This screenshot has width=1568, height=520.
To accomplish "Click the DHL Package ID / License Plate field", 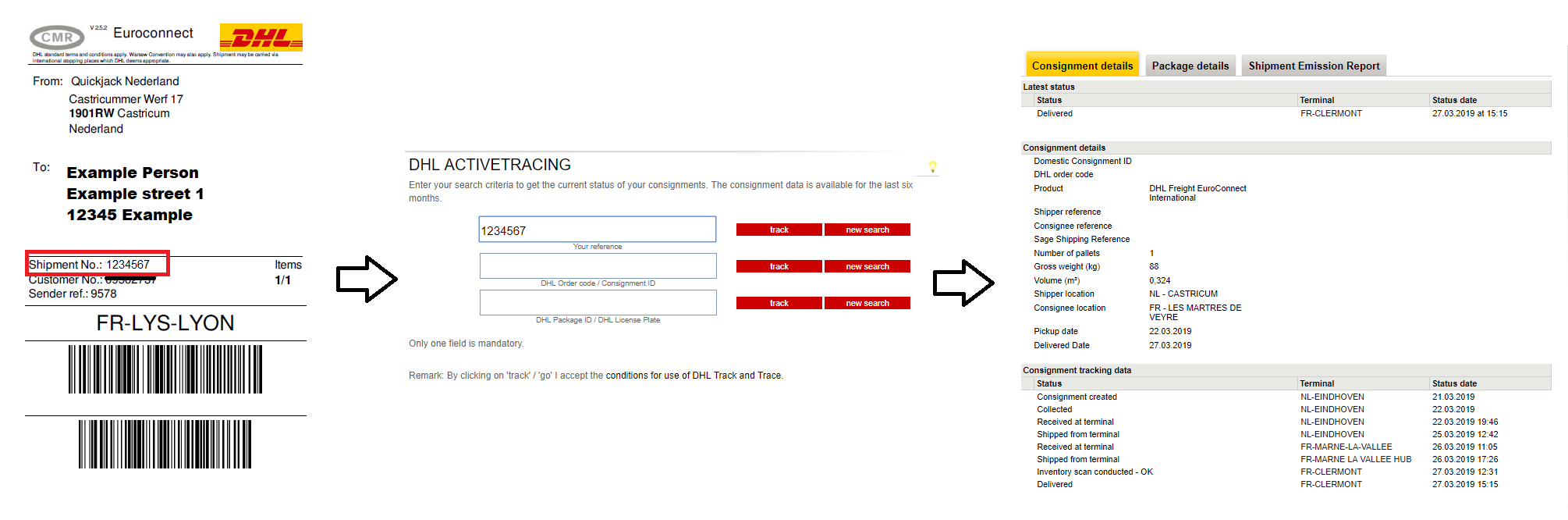I will click(x=597, y=303).
